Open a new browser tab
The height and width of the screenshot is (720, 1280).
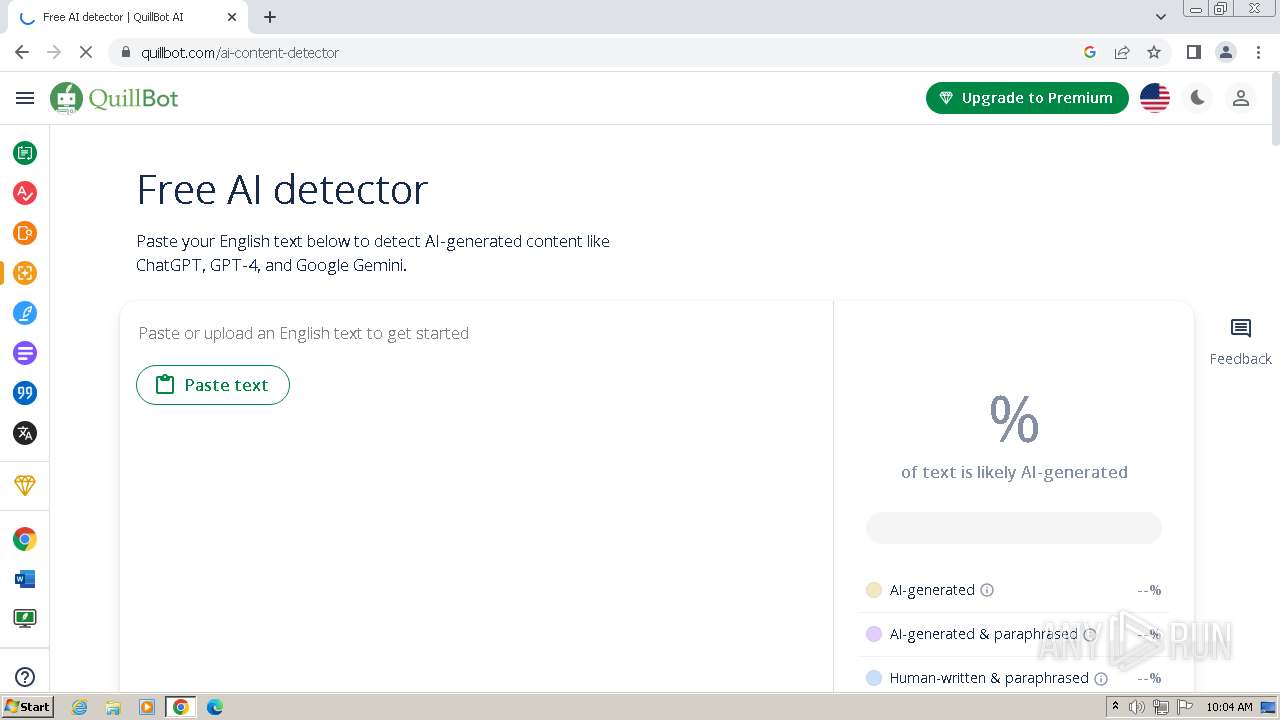pos(270,17)
